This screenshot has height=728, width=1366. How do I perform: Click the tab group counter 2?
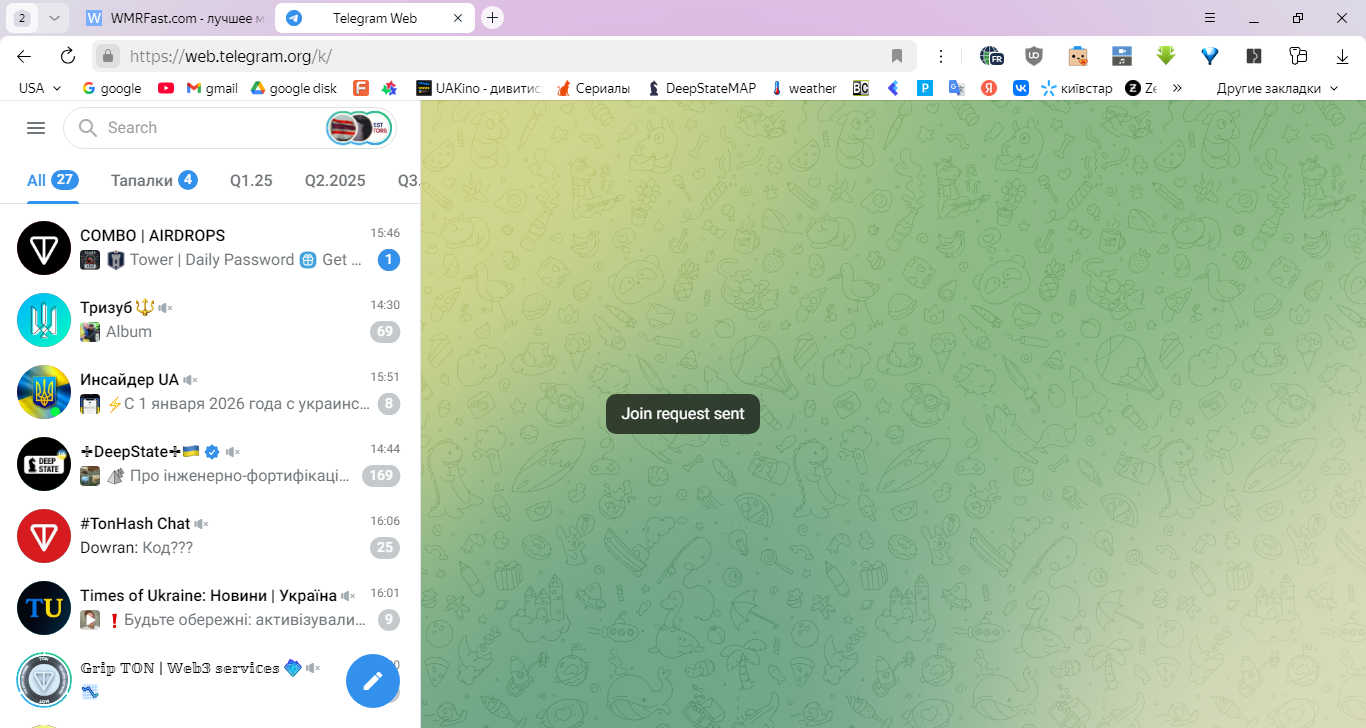(22, 18)
